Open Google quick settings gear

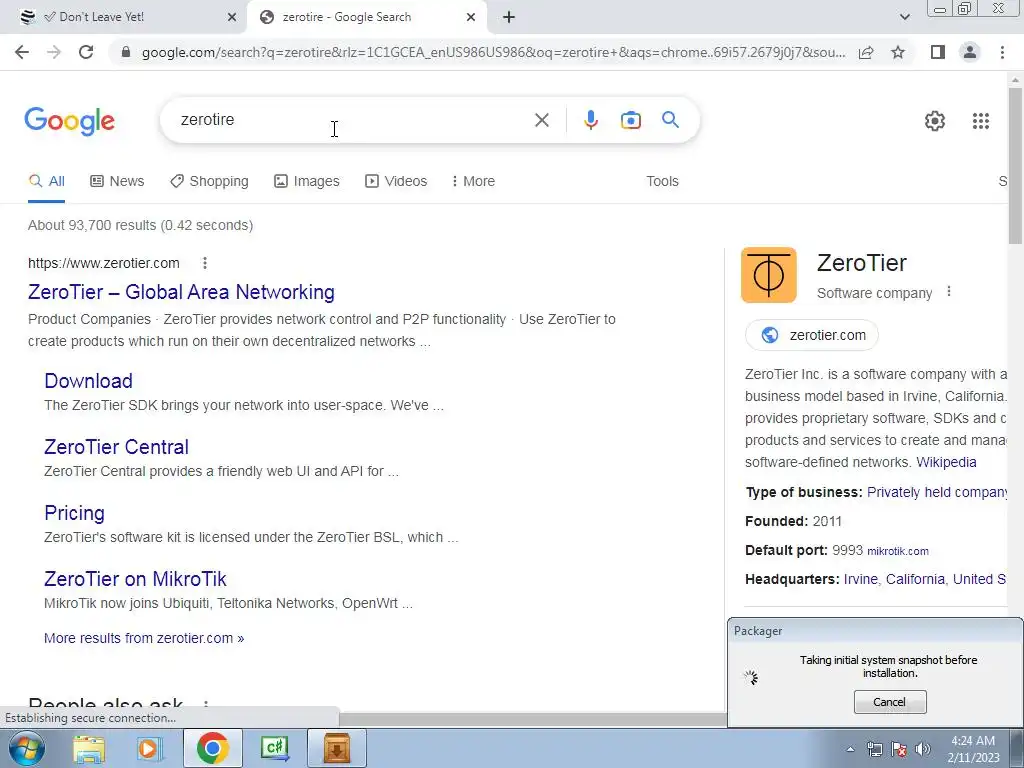point(935,121)
